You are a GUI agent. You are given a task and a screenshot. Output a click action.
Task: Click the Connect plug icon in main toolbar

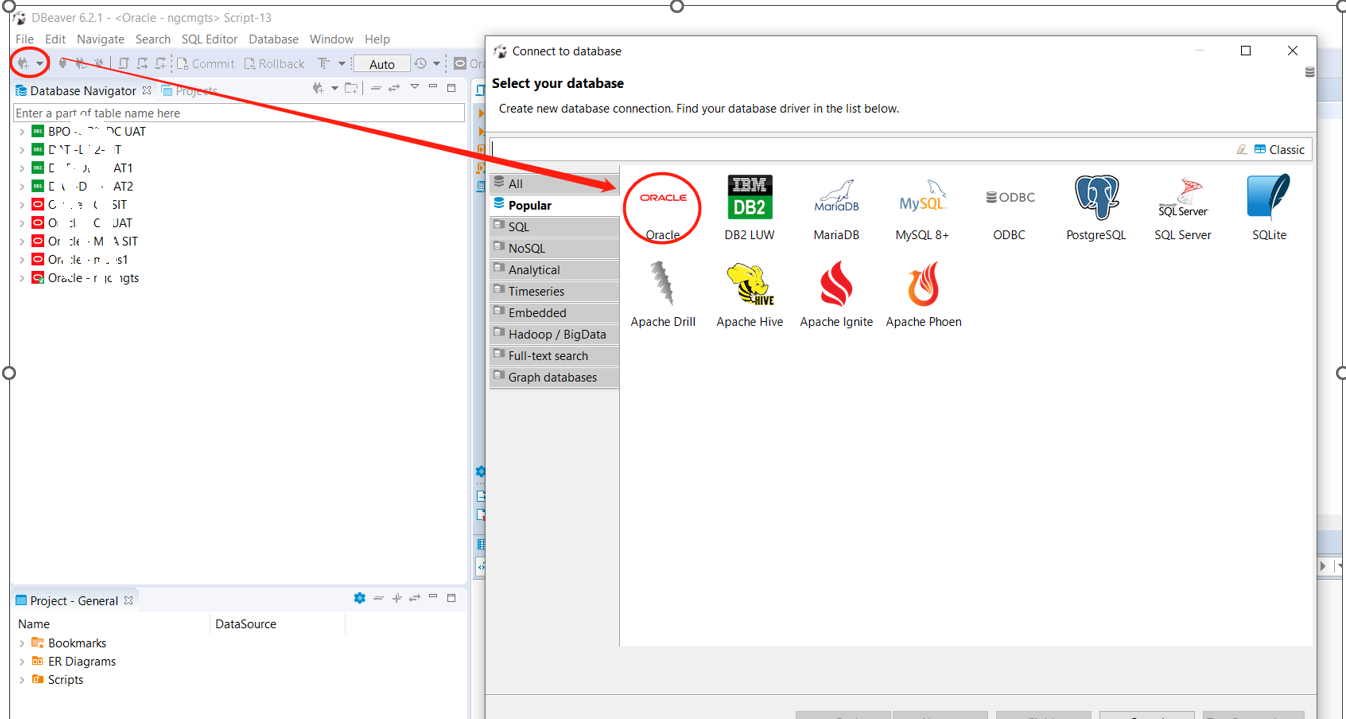click(x=63, y=63)
